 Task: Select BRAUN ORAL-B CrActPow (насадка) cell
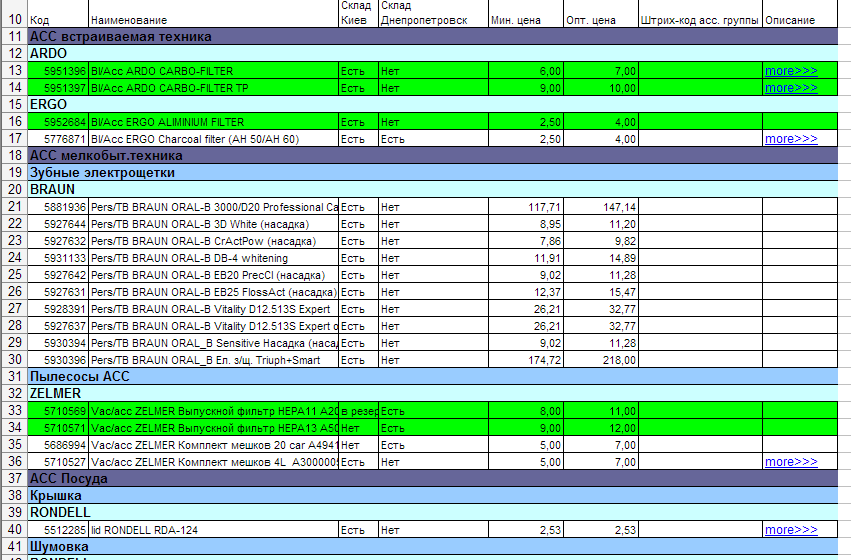point(213,241)
